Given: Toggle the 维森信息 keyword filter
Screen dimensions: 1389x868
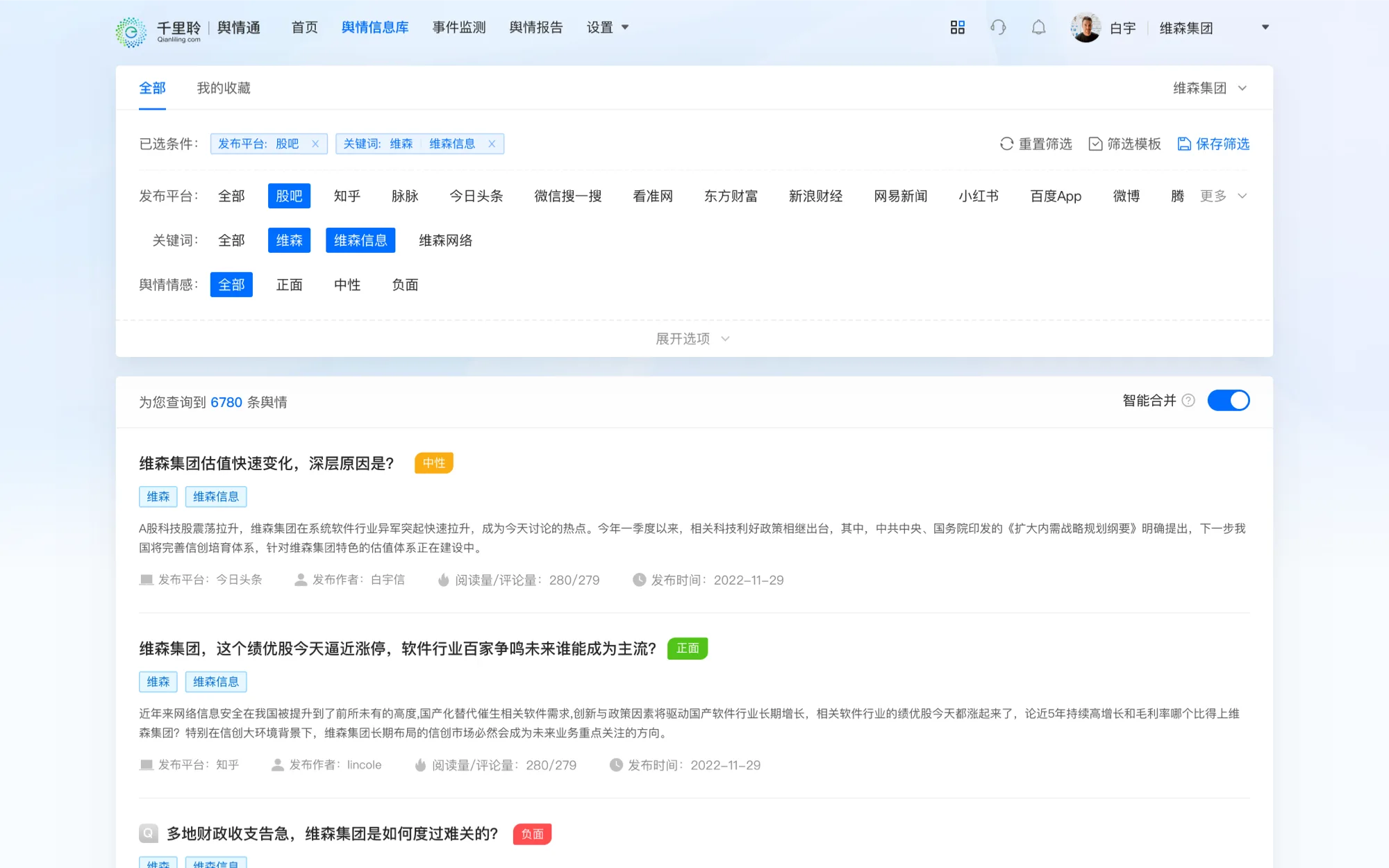Looking at the screenshot, I should coord(360,240).
